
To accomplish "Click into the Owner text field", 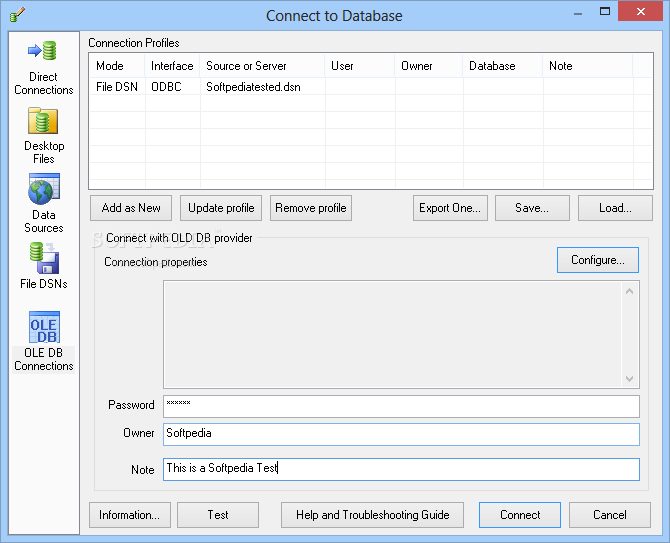I will coord(400,434).
